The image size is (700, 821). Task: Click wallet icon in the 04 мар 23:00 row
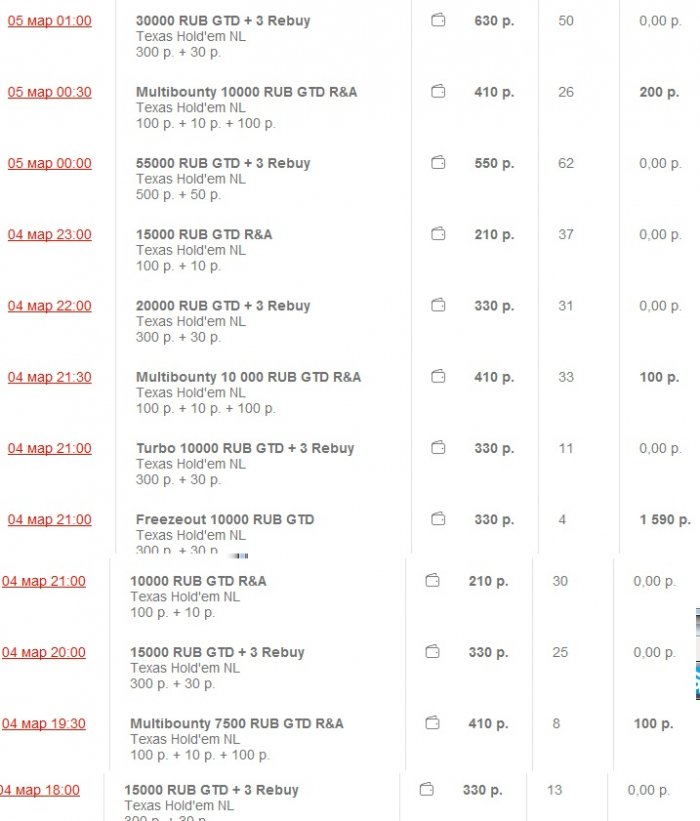point(438,234)
